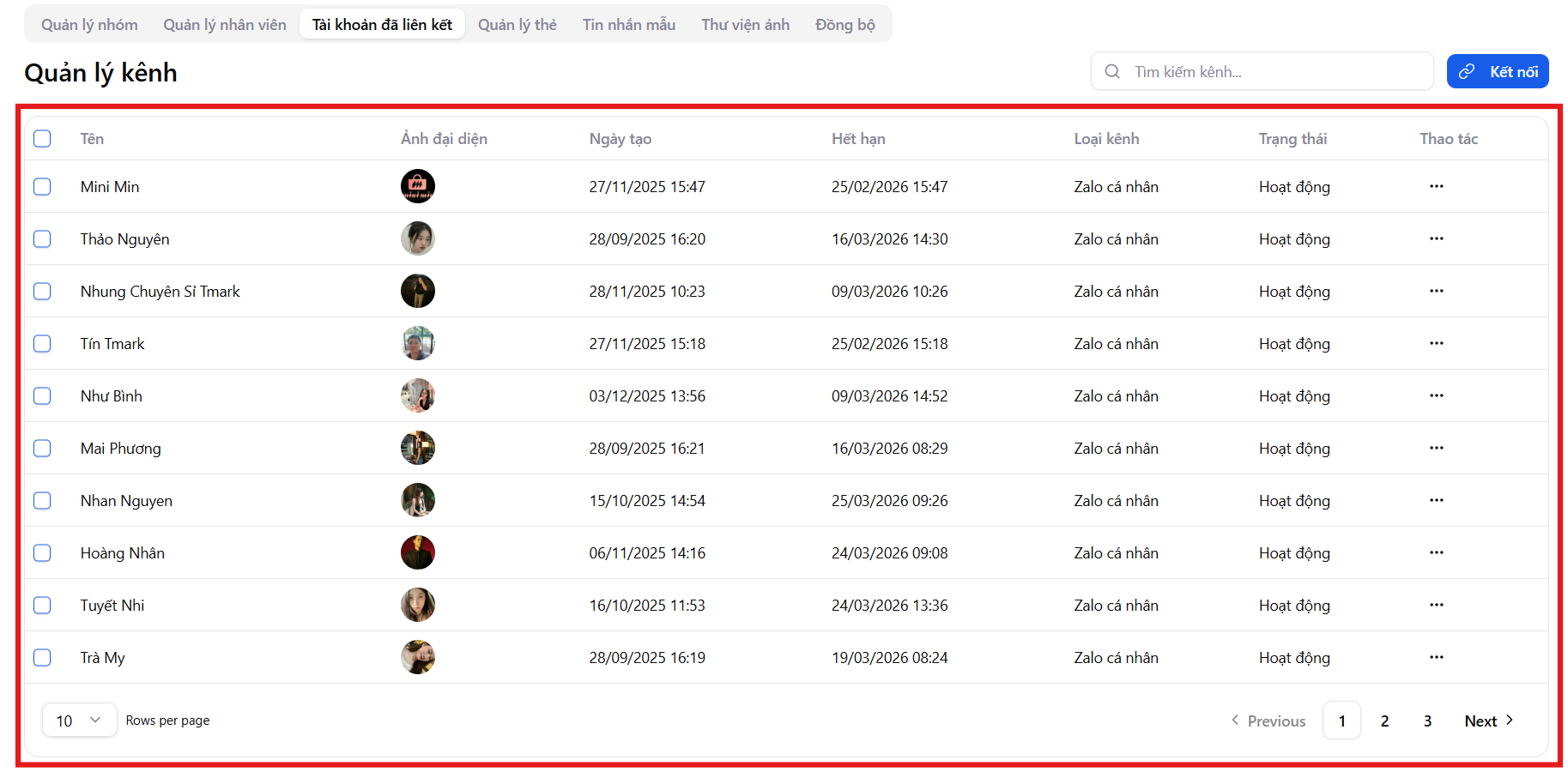Open actions menu for Tín Tmark row
The width and height of the screenshot is (1568, 772).
[x=1436, y=343]
